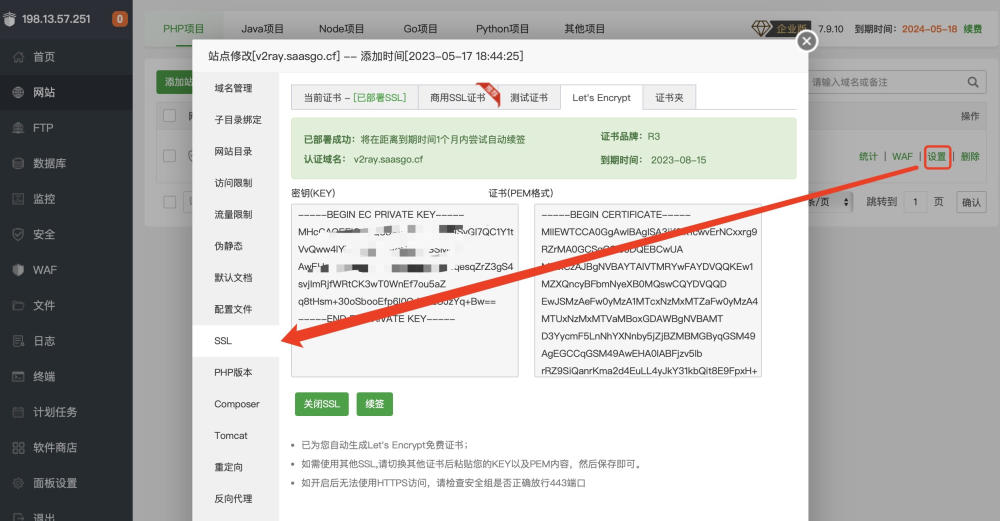Click the gear icon beside 面板设置
Viewport: 1000px width, 521px height.
click(18, 483)
